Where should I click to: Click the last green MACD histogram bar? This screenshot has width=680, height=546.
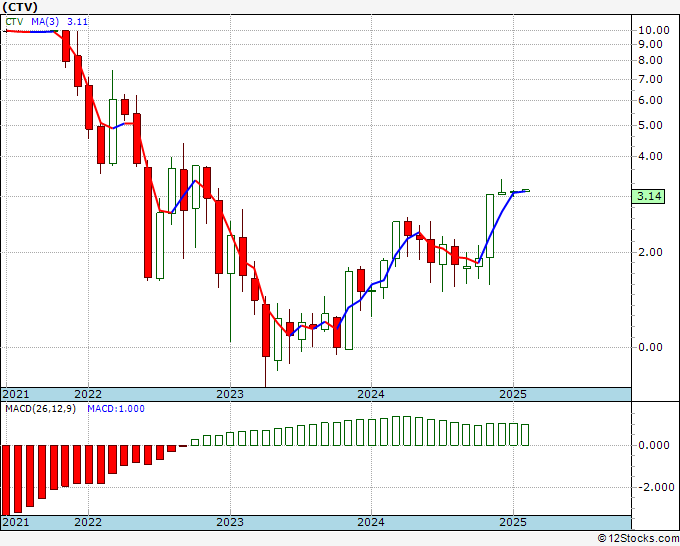(525, 435)
